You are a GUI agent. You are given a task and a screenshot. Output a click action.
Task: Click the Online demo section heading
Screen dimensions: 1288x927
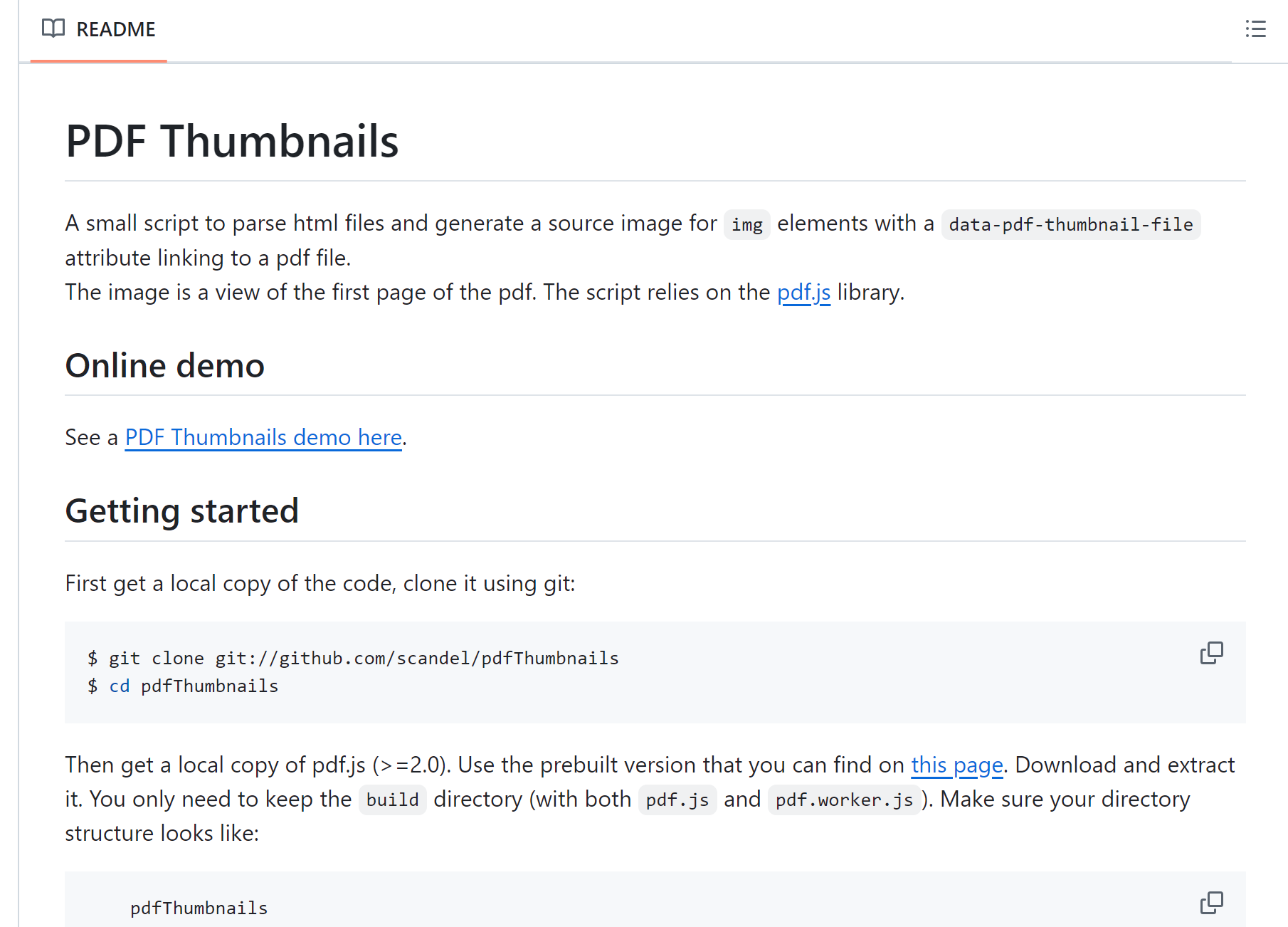click(164, 365)
